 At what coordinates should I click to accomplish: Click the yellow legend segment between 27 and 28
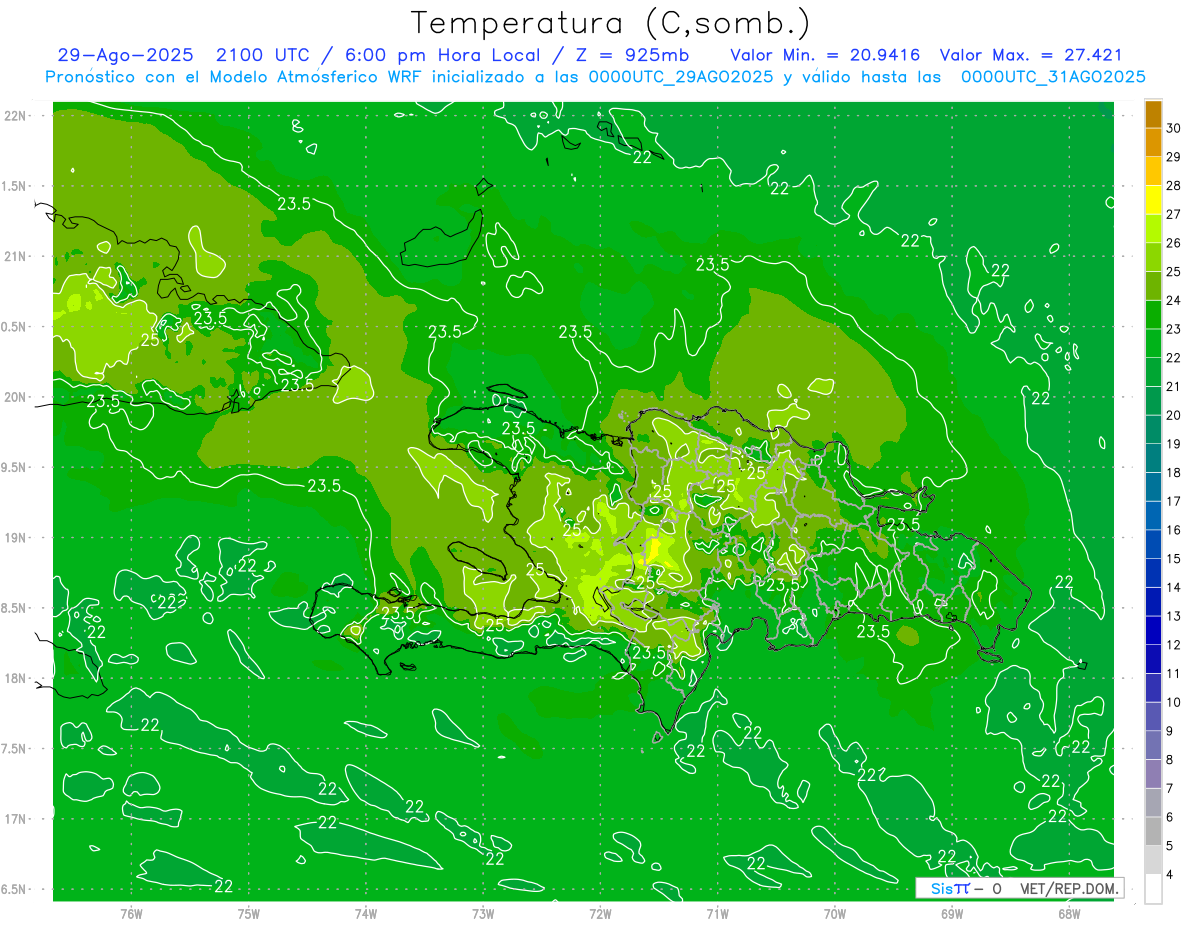1153,199
